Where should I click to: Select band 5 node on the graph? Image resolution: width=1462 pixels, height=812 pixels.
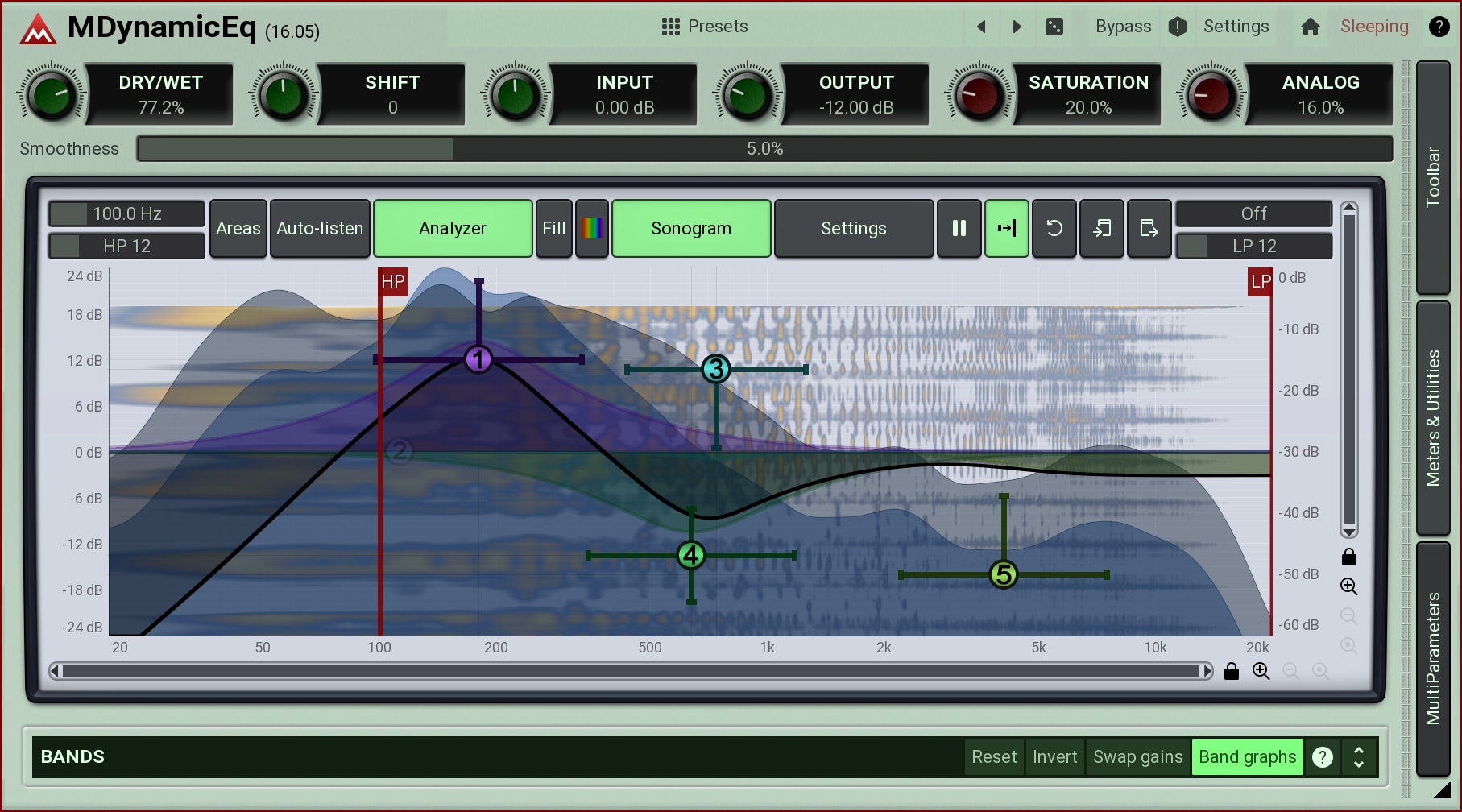(x=1003, y=574)
